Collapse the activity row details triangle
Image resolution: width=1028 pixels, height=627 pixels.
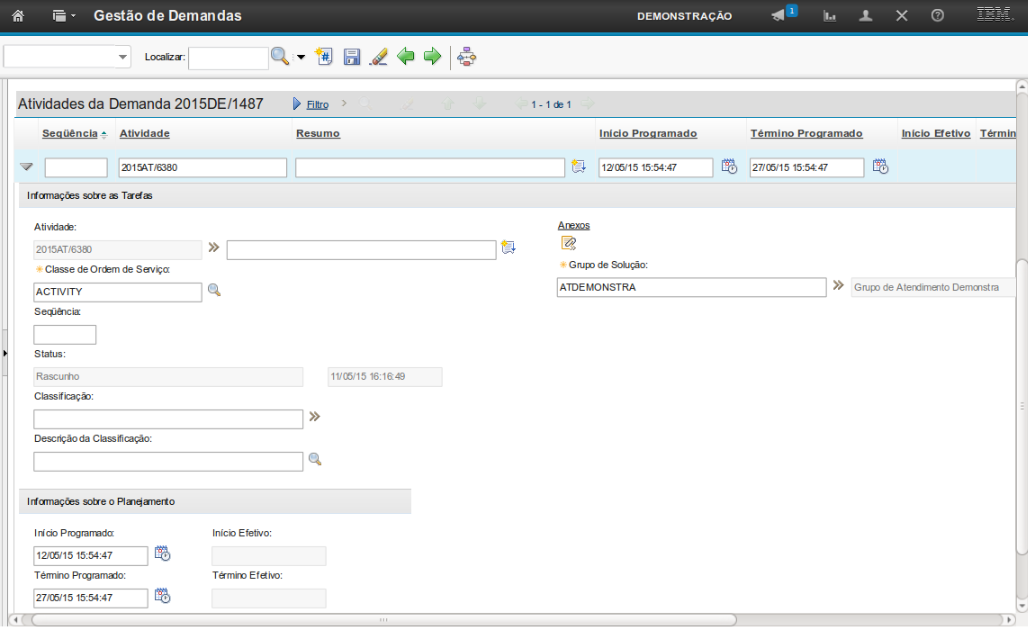(27, 167)
